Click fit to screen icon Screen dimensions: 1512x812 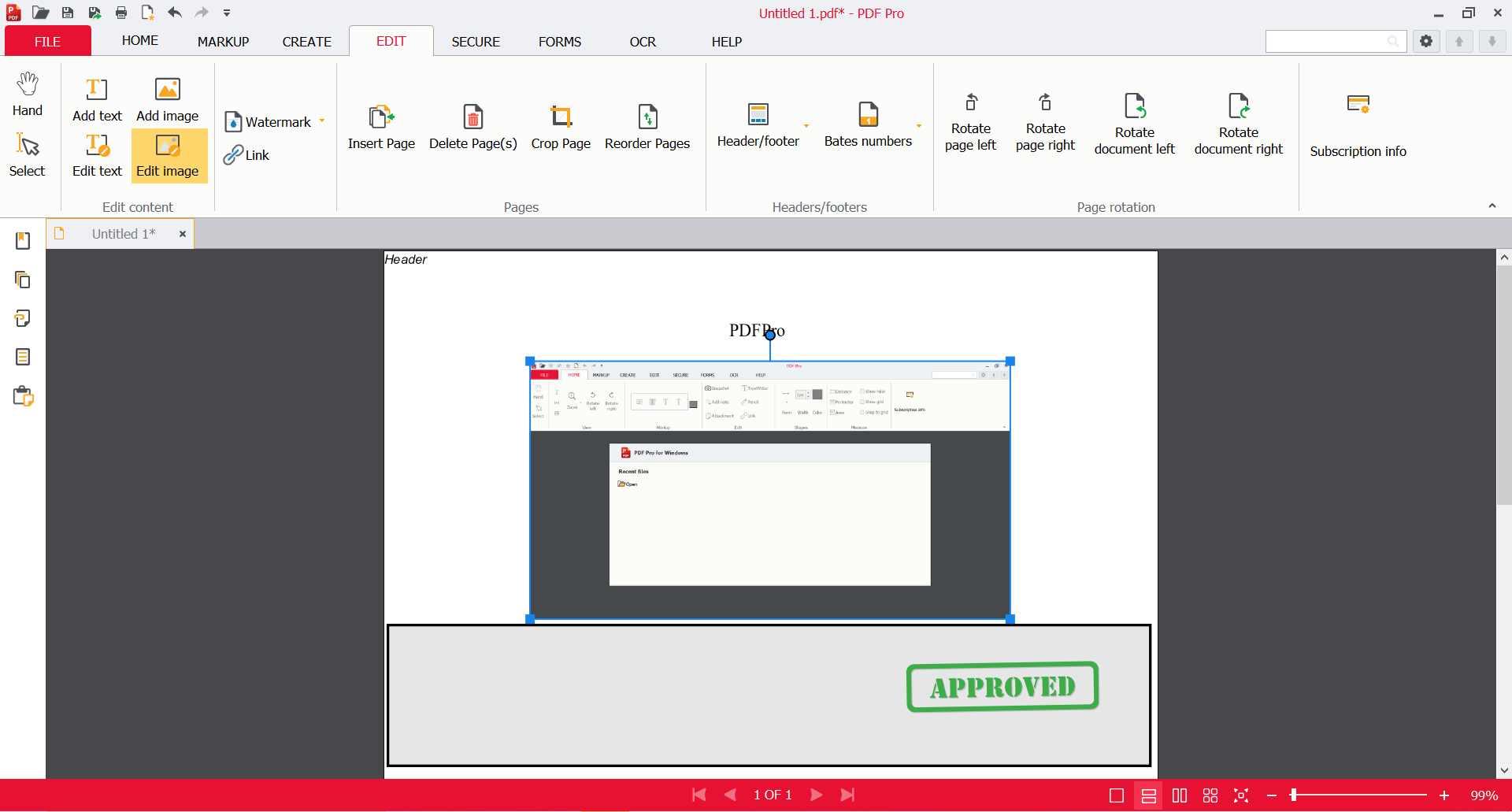click(x=1241, y=796)
